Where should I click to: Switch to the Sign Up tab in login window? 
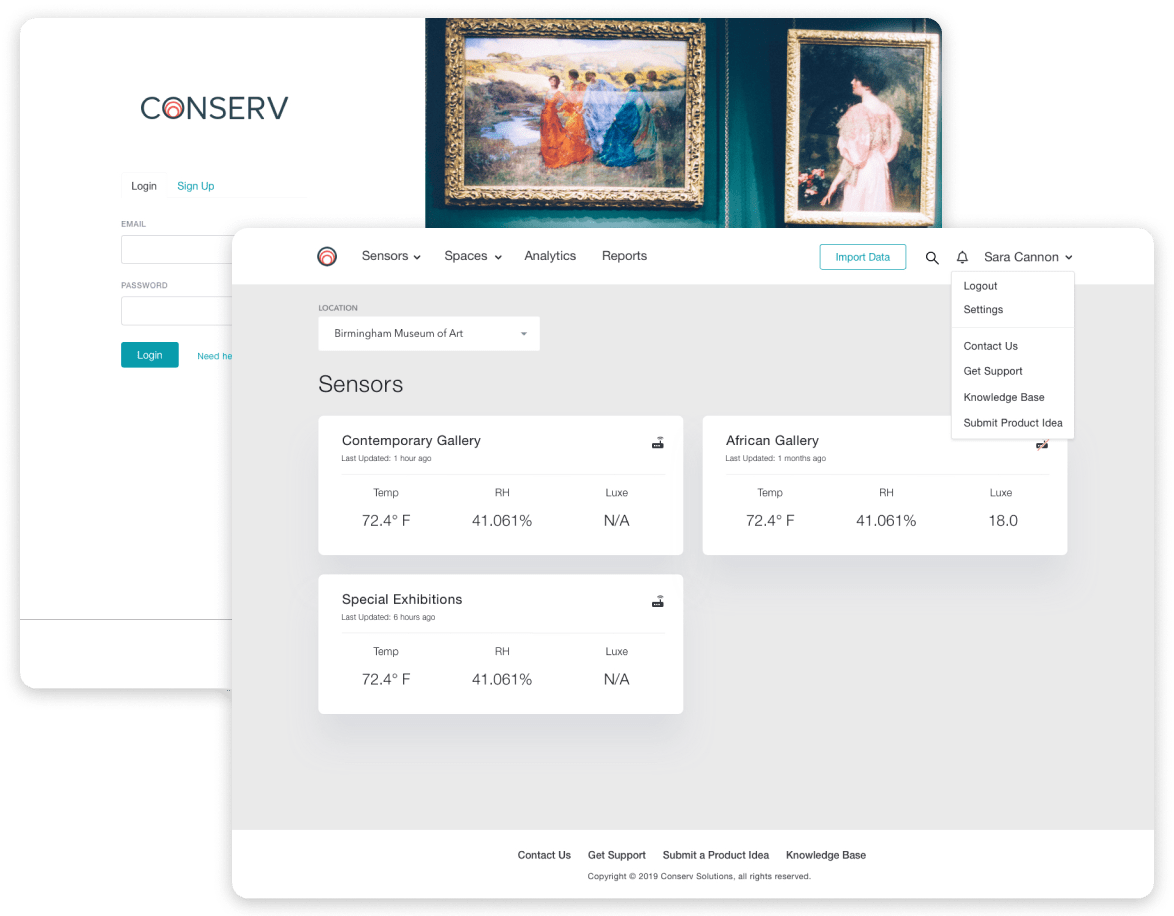click(x=195, y=186)
